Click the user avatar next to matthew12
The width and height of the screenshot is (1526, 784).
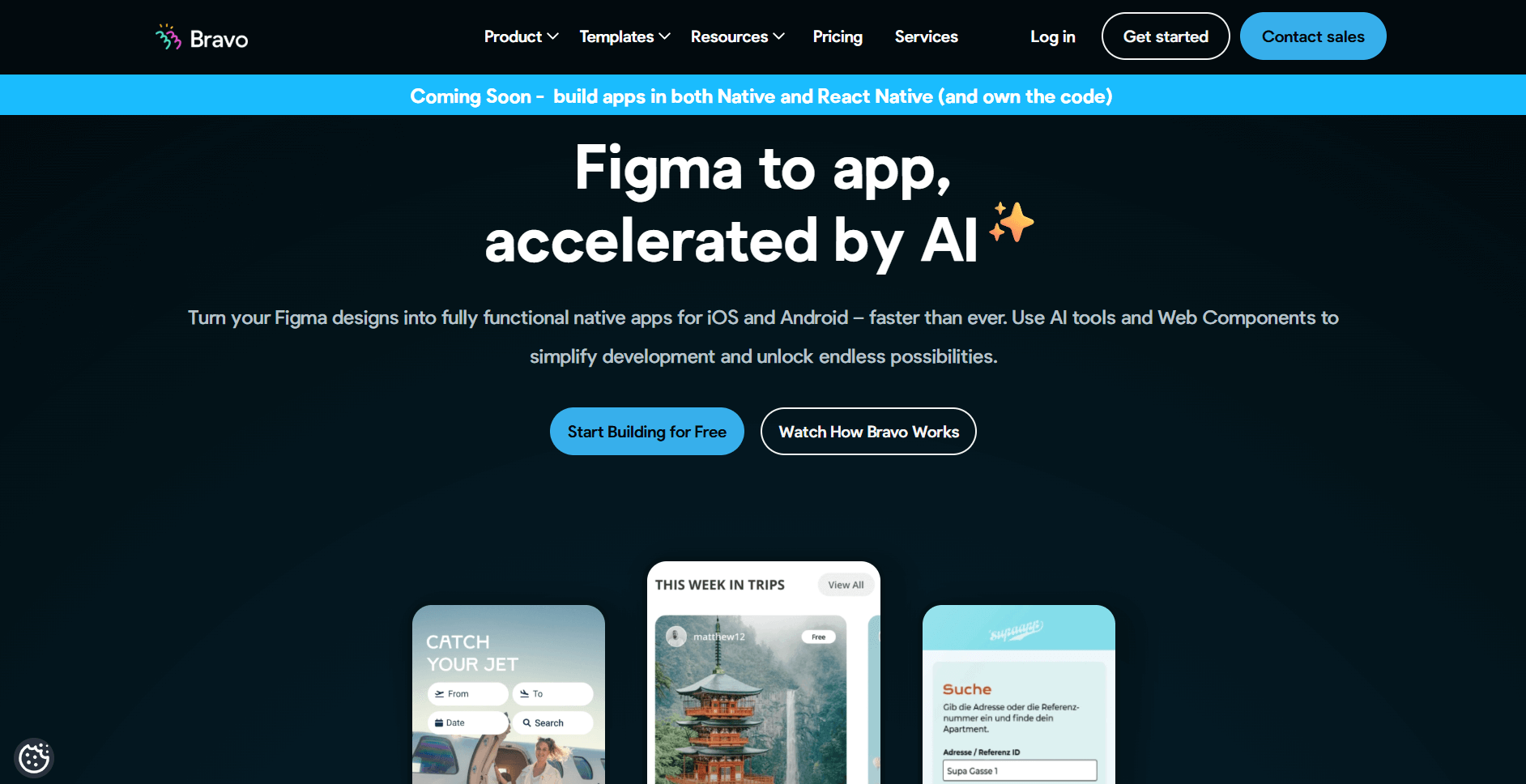676,637
